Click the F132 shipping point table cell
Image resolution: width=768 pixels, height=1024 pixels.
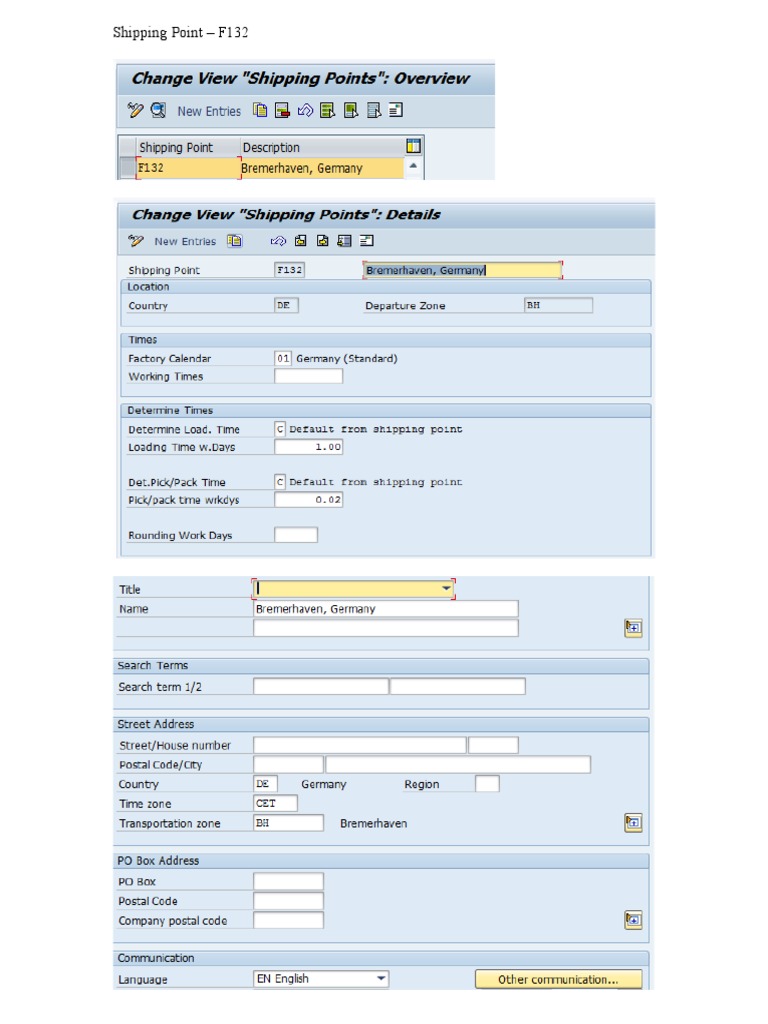(188, 168)
